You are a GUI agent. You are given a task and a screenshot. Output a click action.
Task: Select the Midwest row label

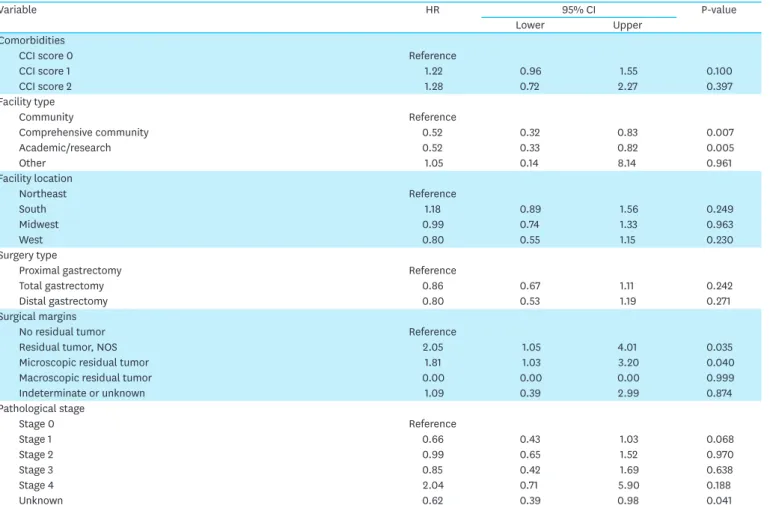coord(39,224)
